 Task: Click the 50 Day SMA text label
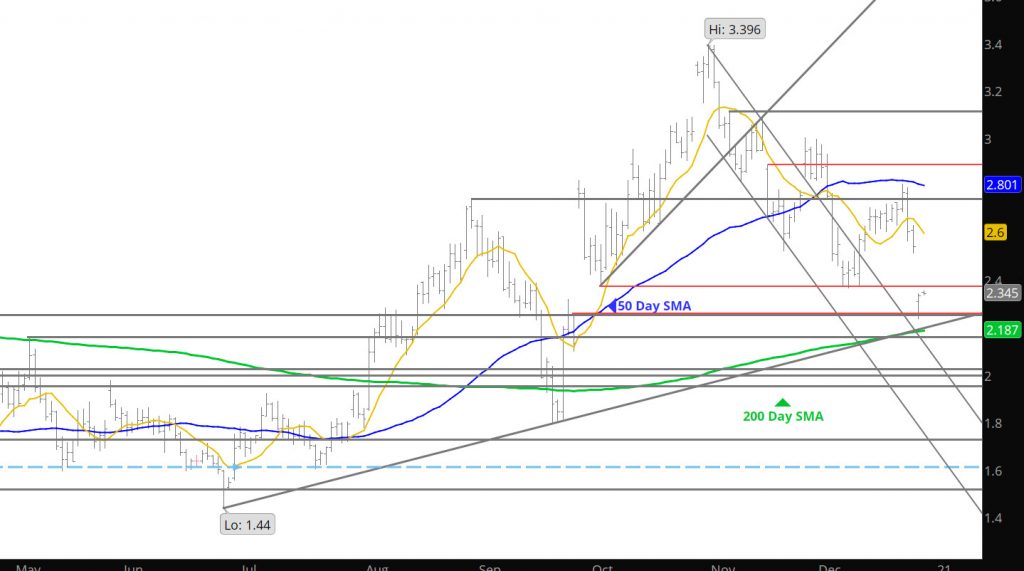[654, 306]
